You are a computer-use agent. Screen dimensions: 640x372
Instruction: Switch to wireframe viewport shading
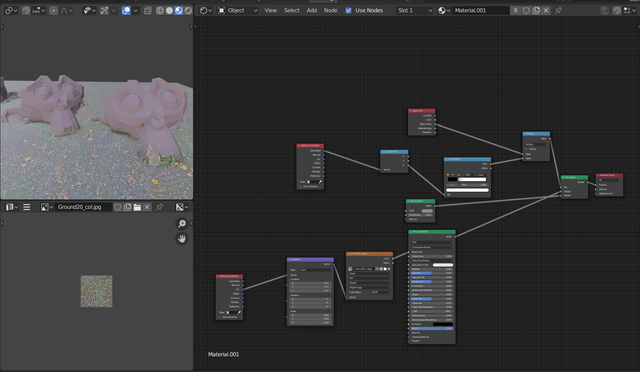coord(160,11)
